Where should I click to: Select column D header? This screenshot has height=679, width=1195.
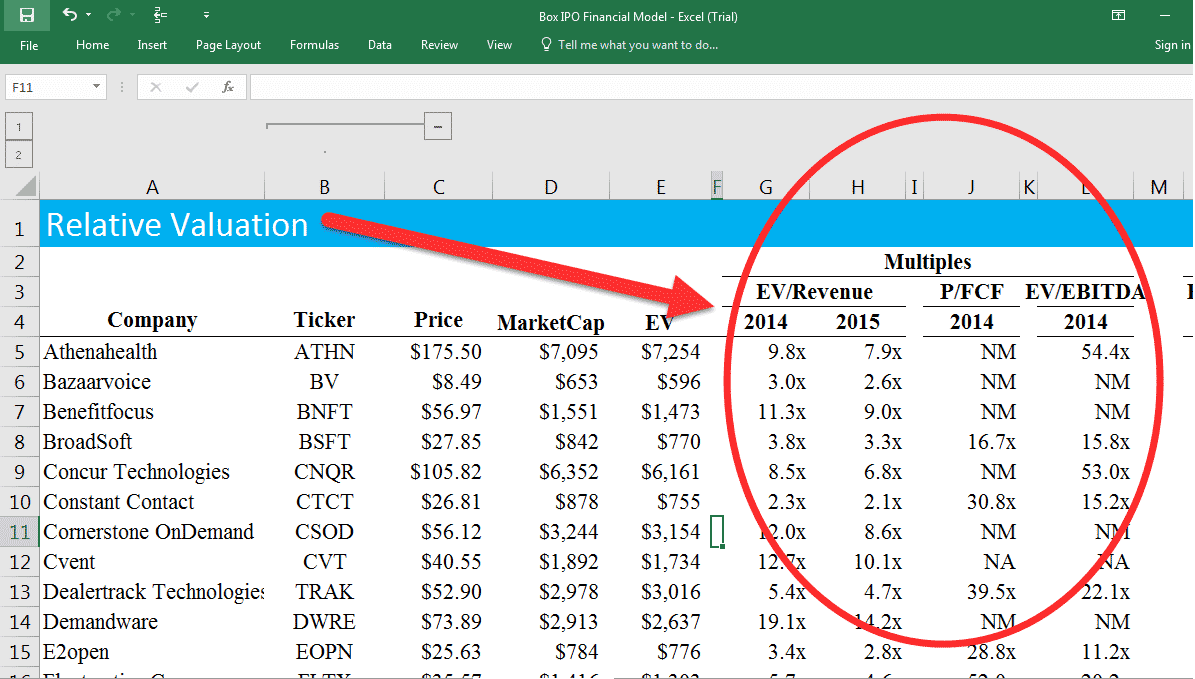click(551, 187)
